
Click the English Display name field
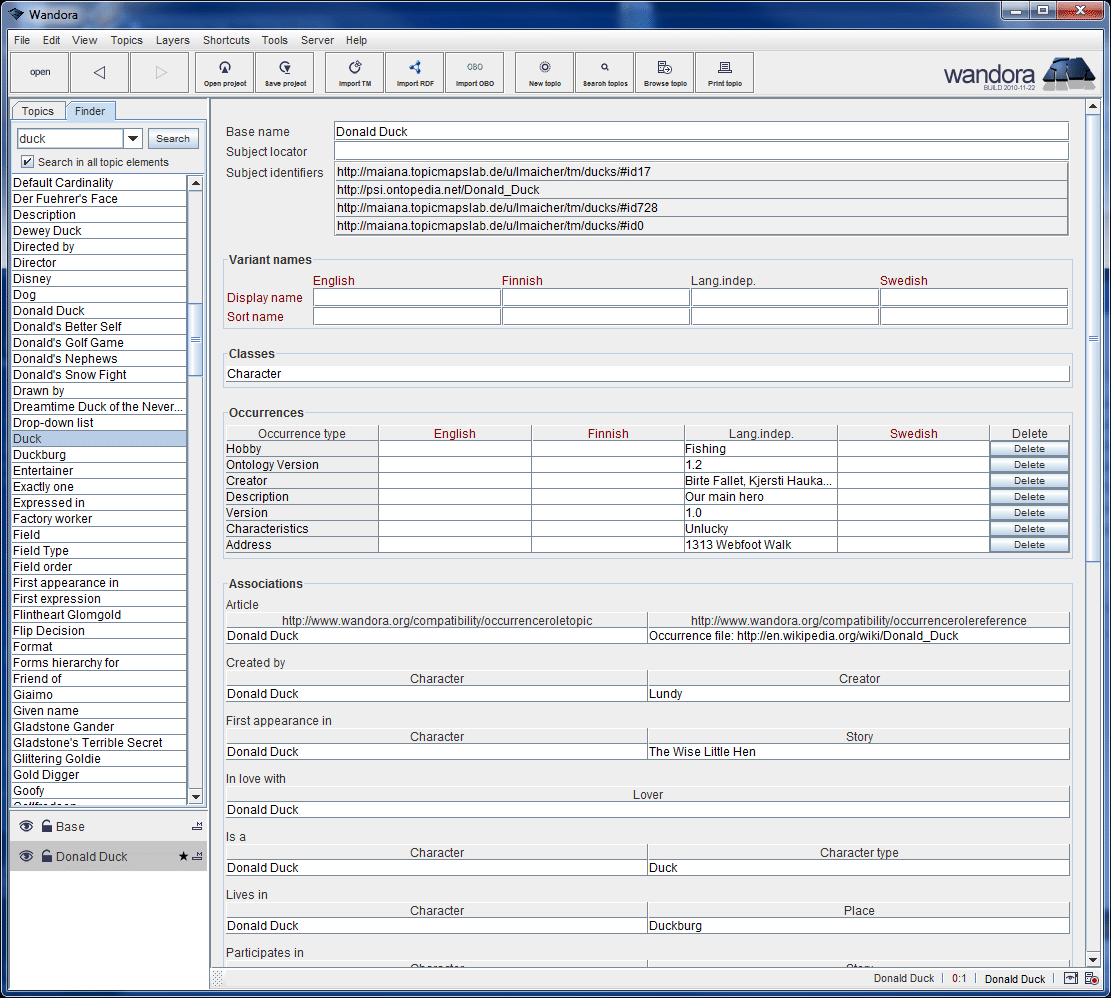point(407,297)
